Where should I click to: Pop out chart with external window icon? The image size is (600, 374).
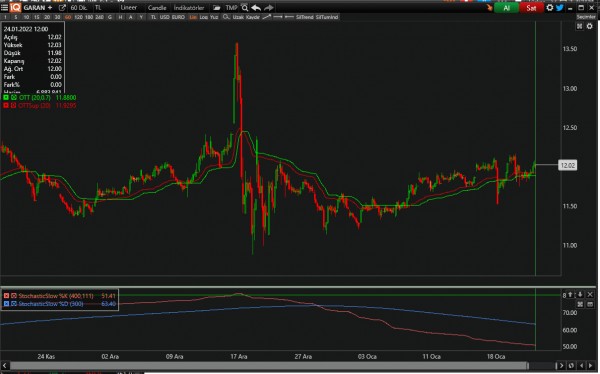click(62, 8)
